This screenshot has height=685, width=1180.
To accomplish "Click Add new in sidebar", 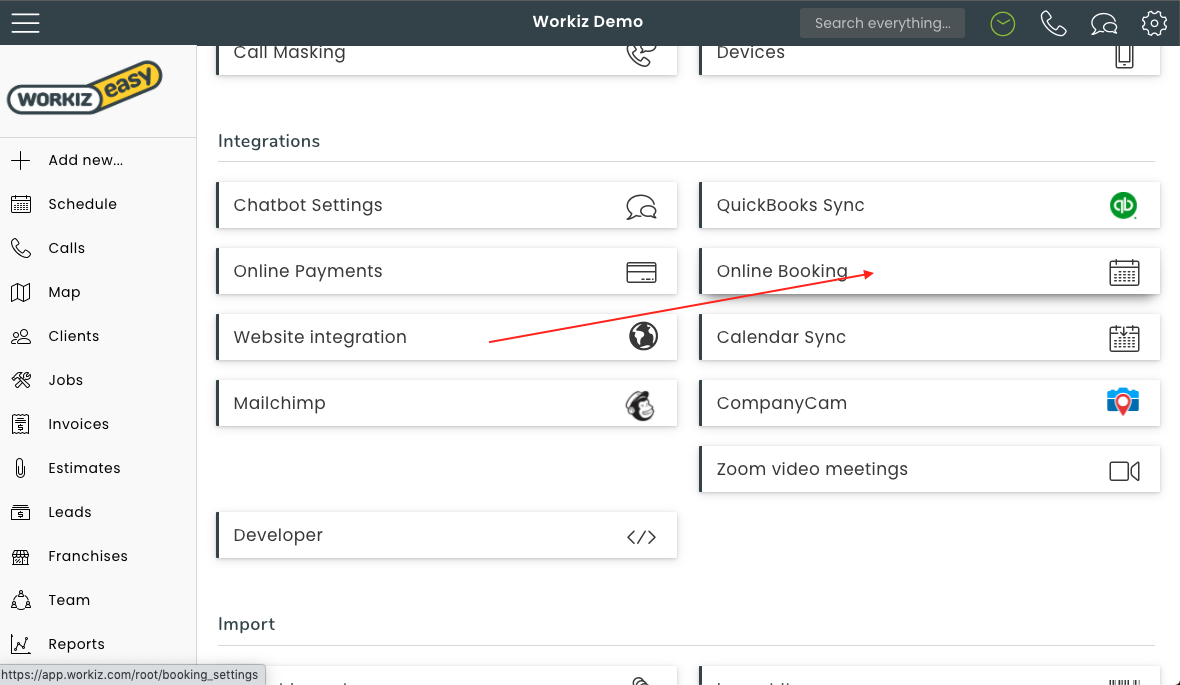I will [x=85, y=160].
